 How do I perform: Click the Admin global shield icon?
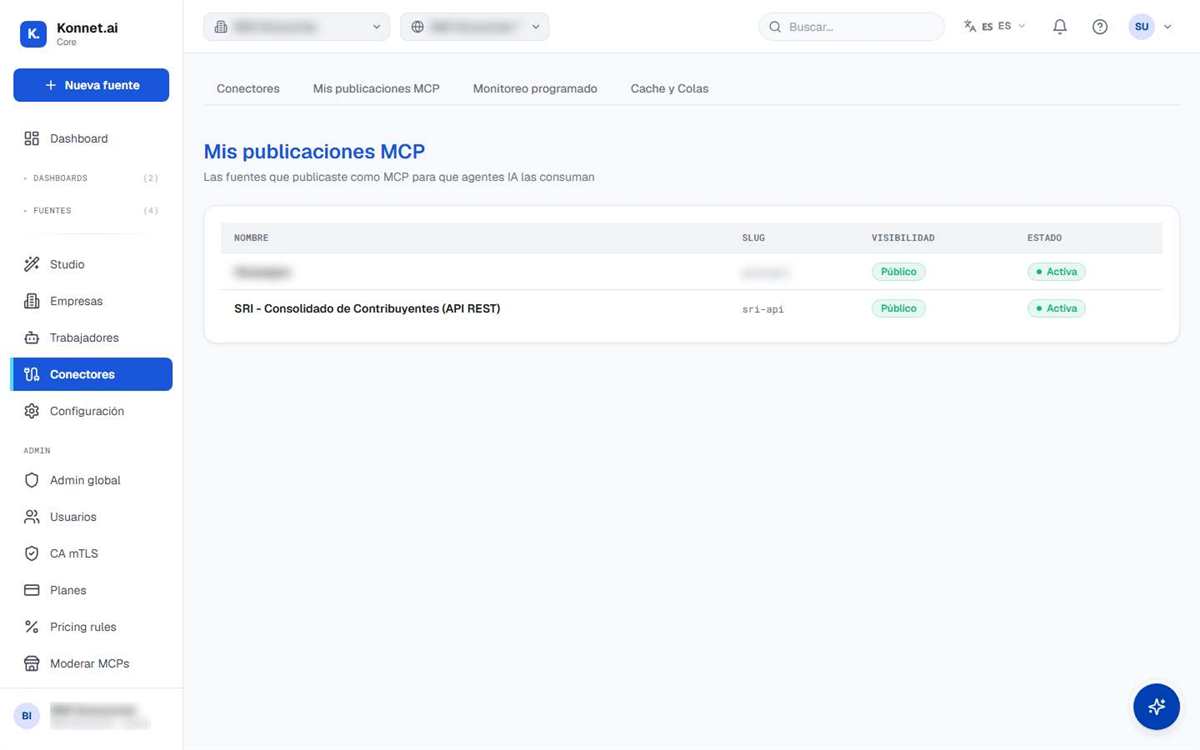31,480
